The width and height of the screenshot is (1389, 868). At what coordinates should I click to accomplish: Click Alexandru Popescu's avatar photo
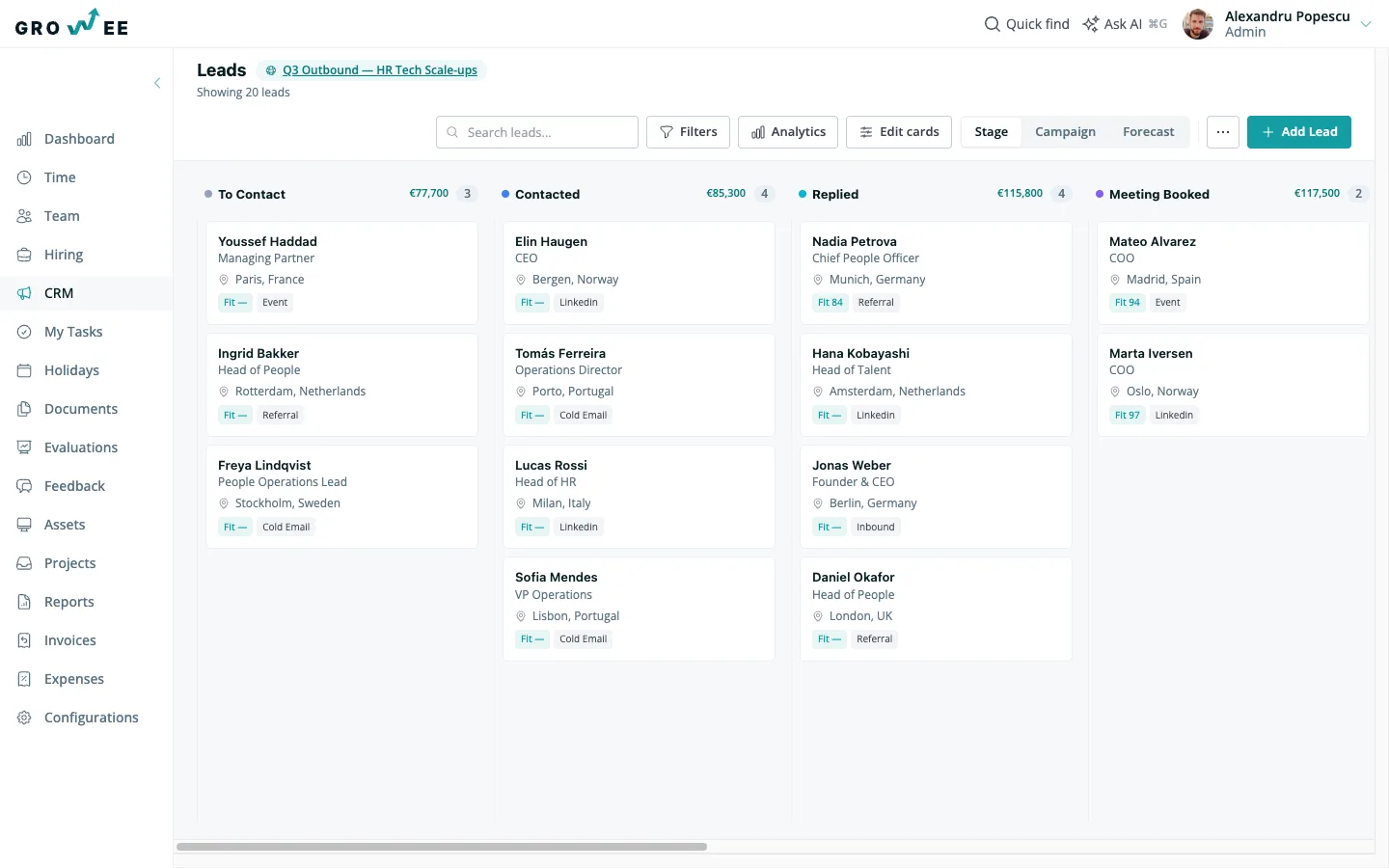tap(1198, 24)
